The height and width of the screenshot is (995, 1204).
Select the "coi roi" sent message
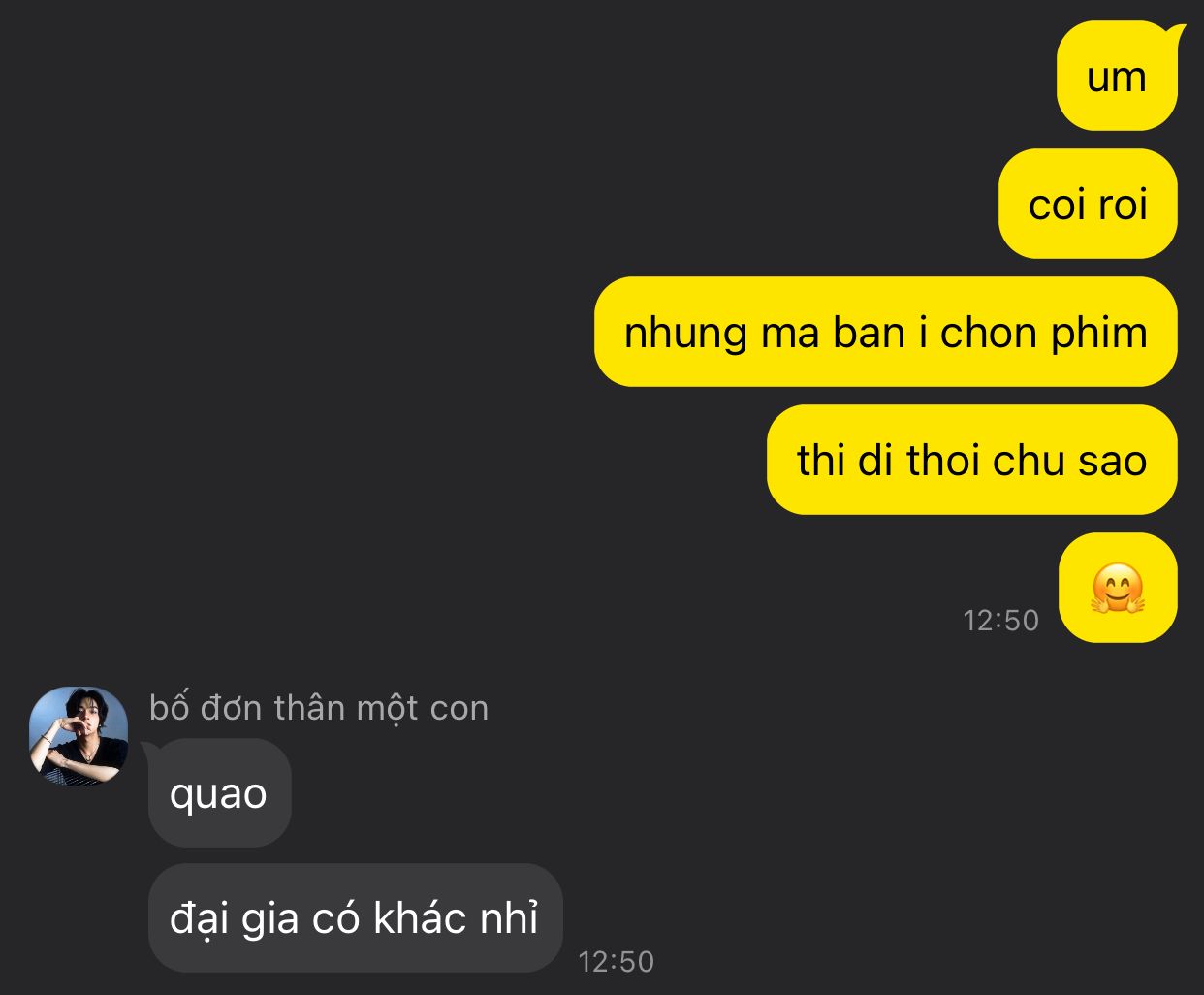[x=1088, y=204]
